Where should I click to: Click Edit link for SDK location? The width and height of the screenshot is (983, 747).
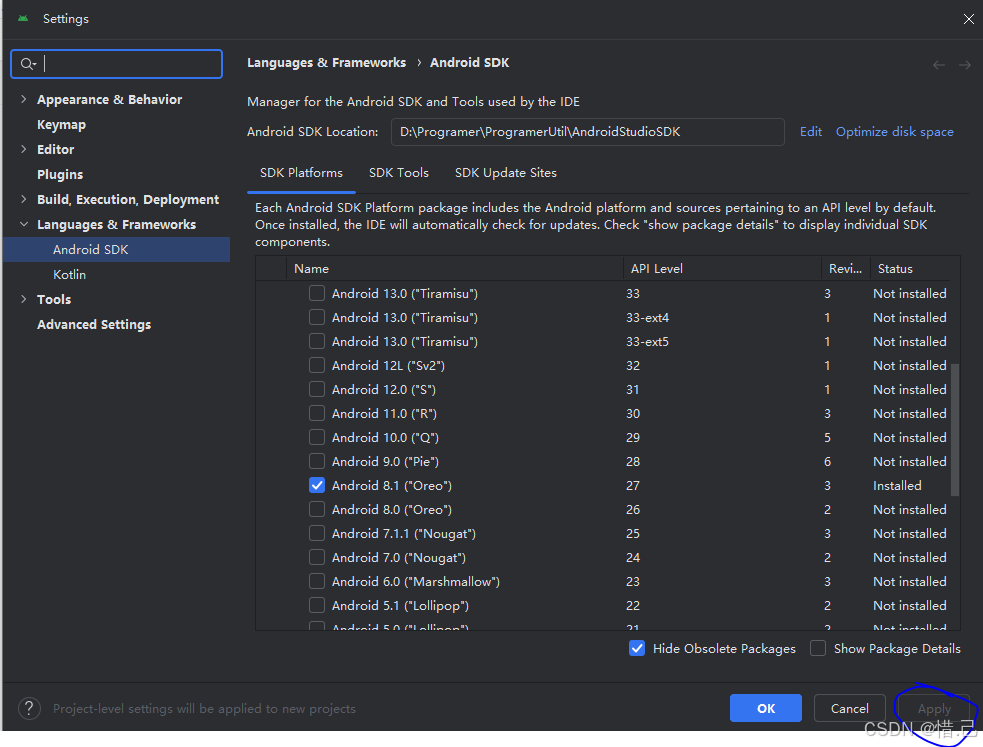(x=811, y=132)
